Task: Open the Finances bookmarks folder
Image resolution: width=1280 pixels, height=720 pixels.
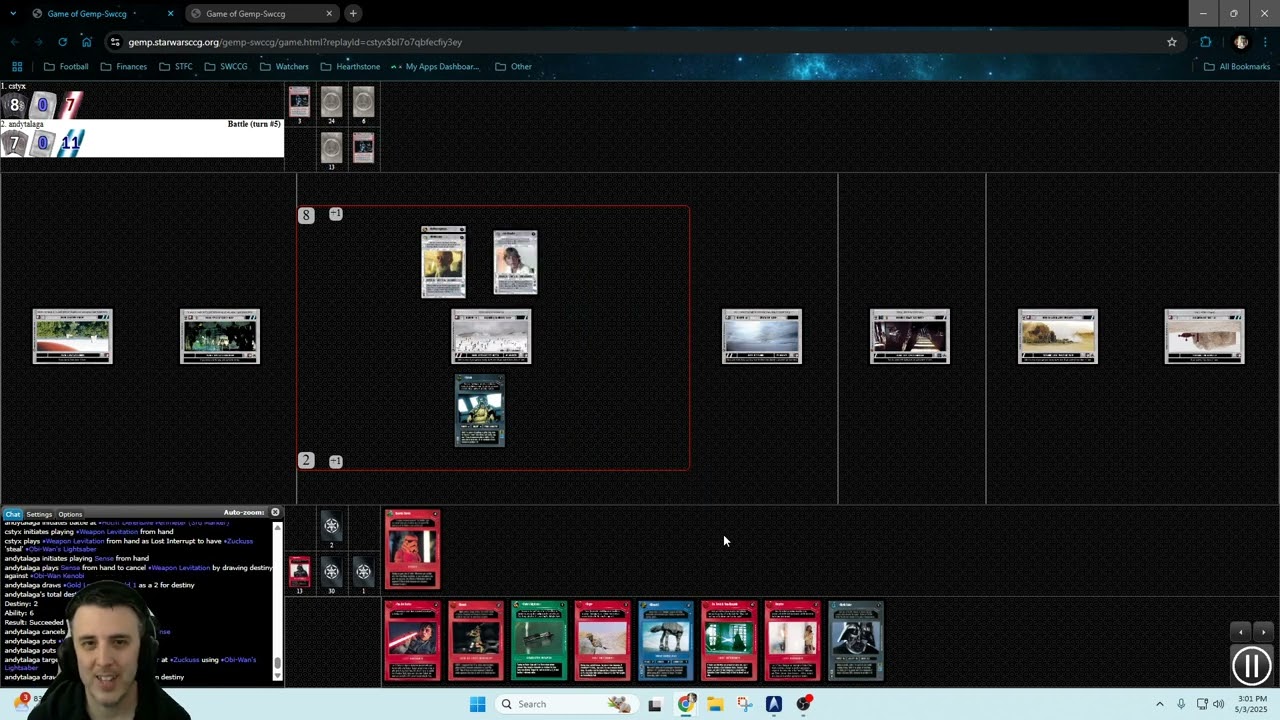Action: pos(123,67)
